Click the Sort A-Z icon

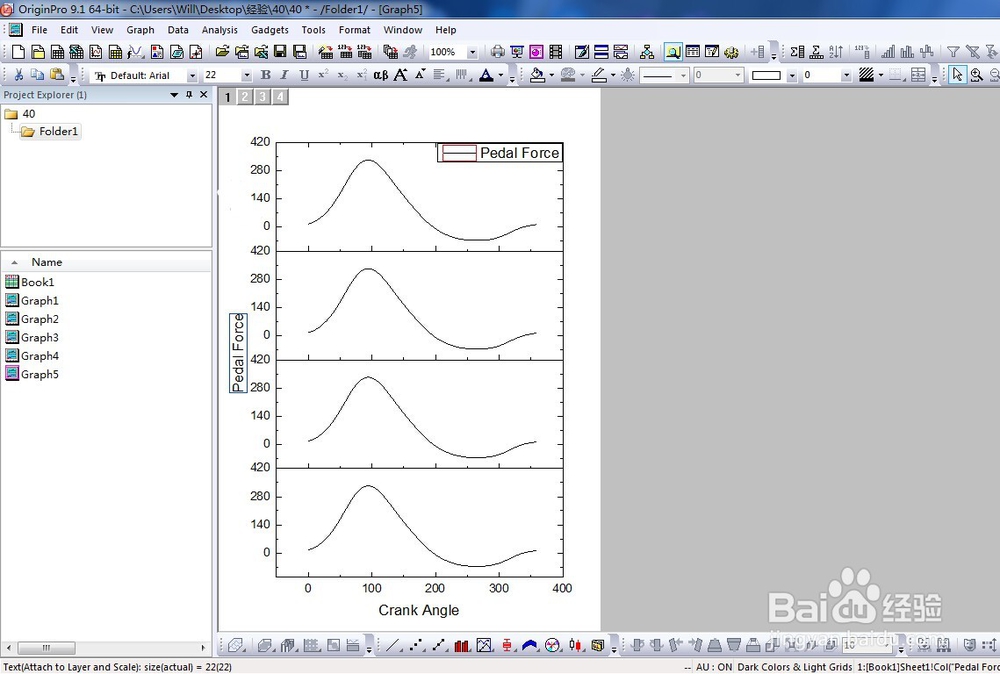pos(836,52)
